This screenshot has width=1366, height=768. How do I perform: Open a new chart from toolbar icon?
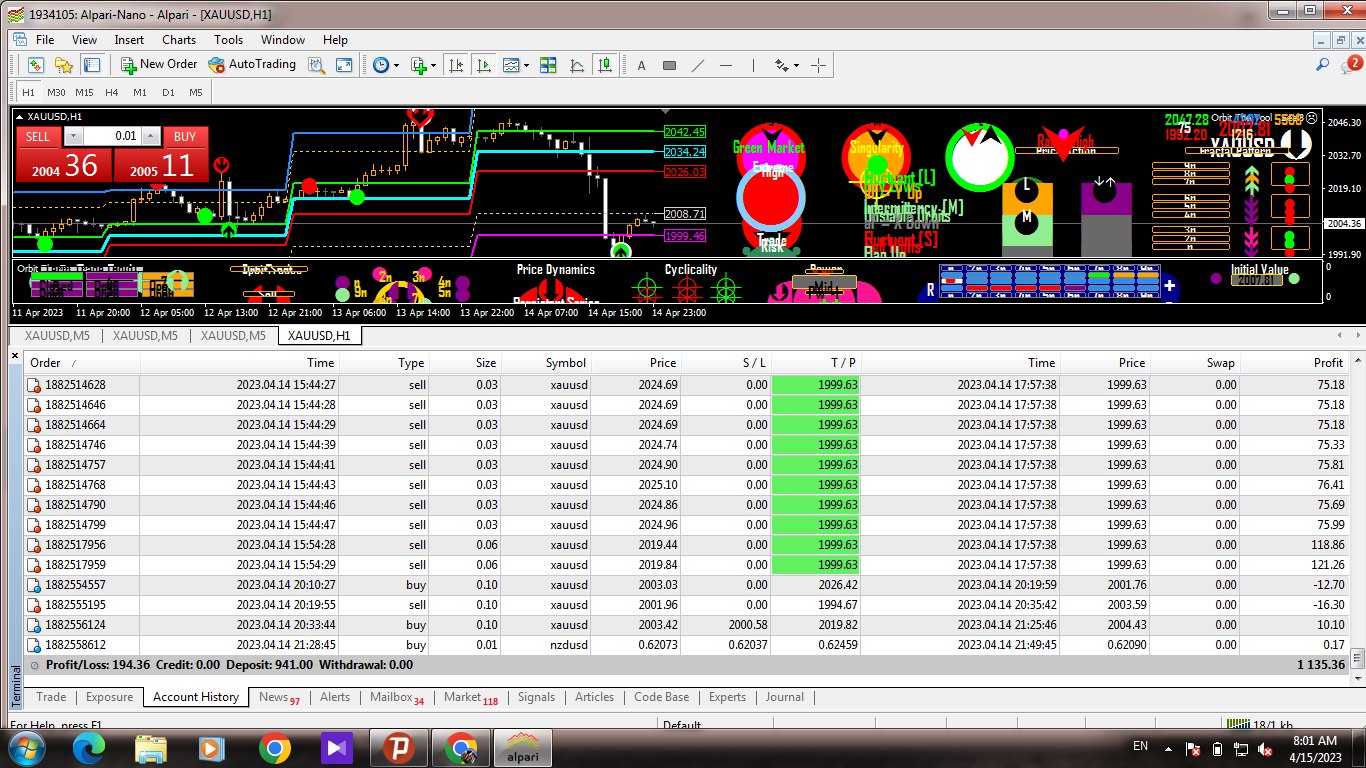(x=36, y=65)
